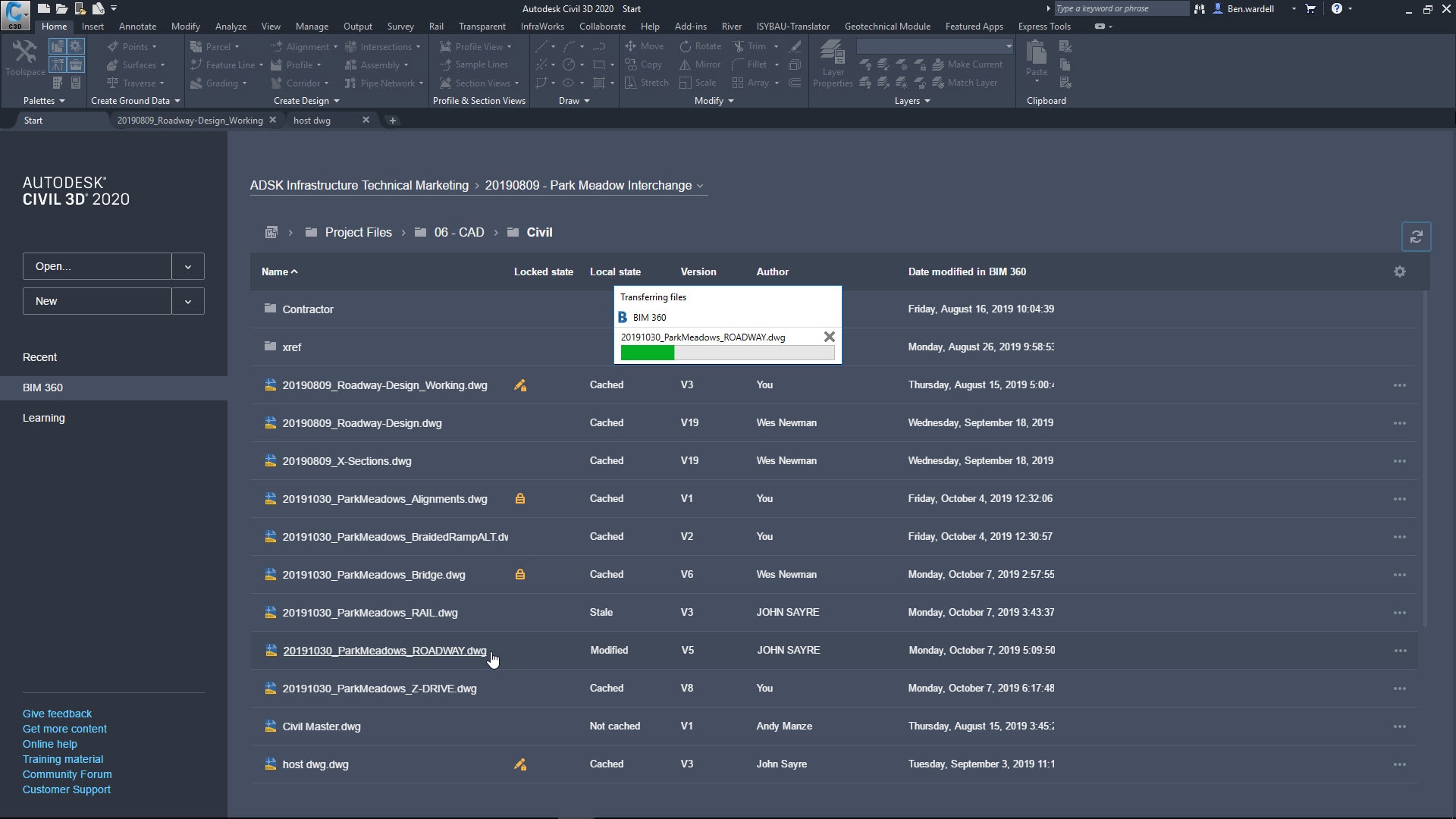Image resolution: width=1456 pixels, height=819 pixels.
Task: Expand the Open... dropdown arrow
Action: point(188,266)
